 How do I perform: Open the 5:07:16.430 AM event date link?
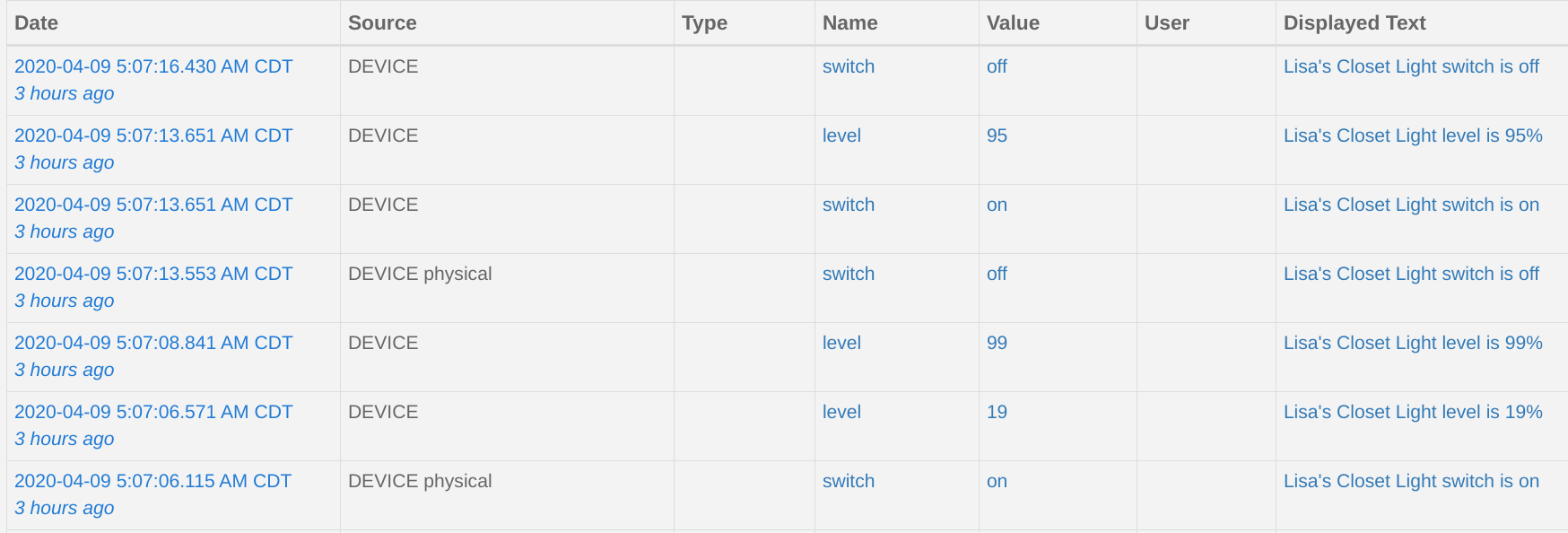pyautogui.click(x=153, y=66)
